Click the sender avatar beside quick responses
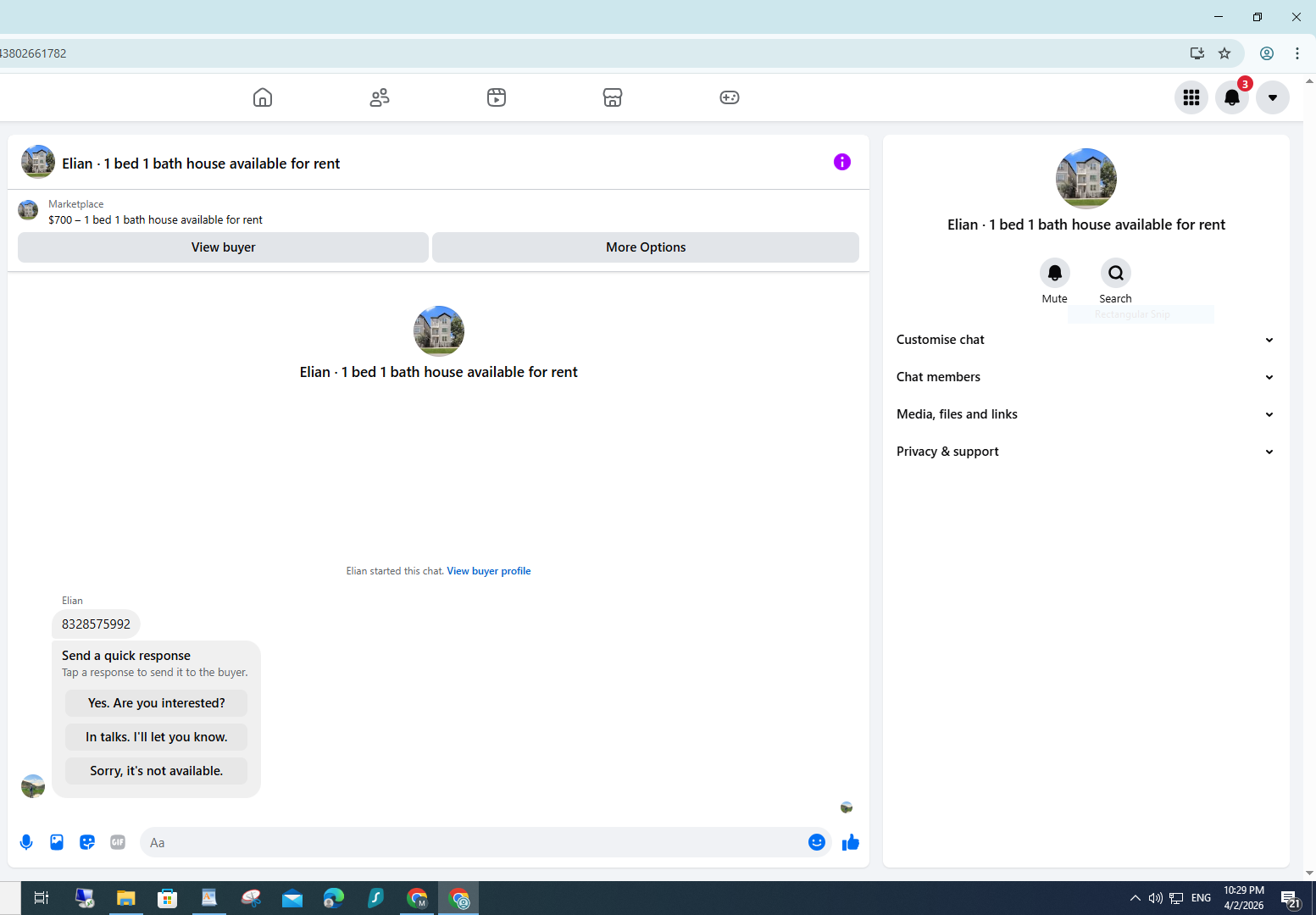Viewport: 1316px width, 915px height. point(33,786)
